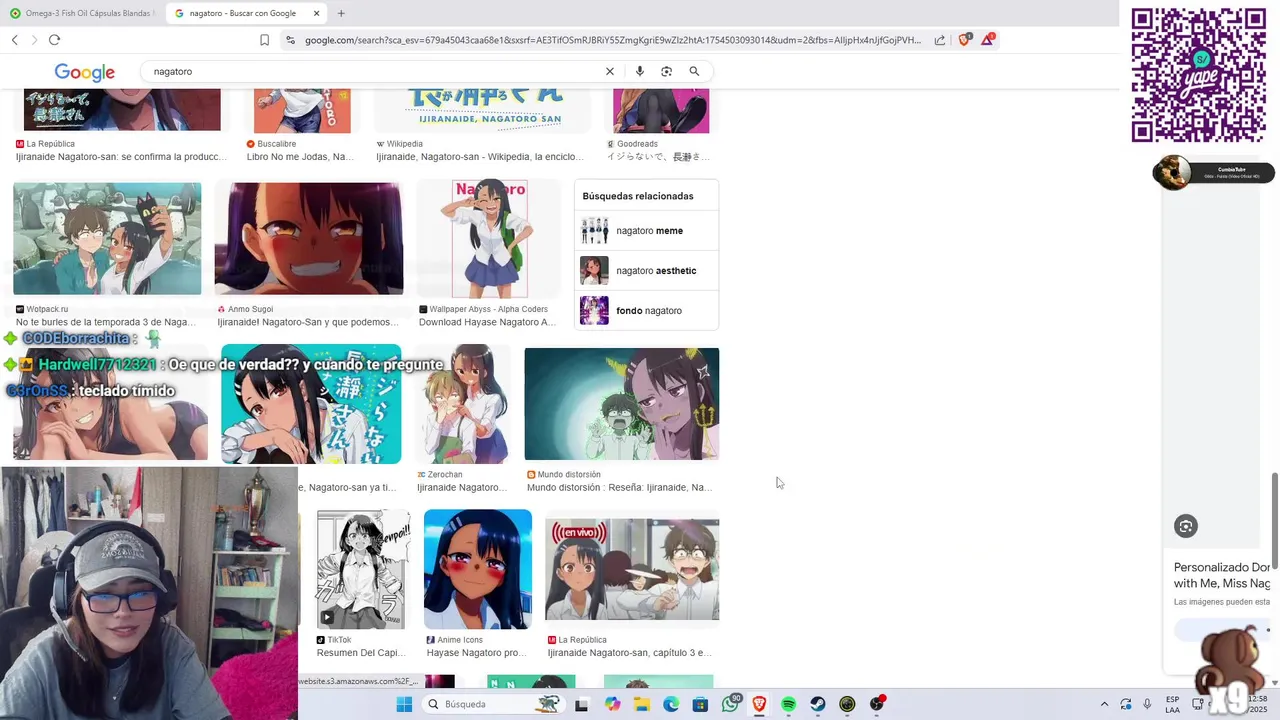Click La República se confirma caption
This screenshot has height=720, width=1280.
pyautogui.click(x=121, y=157)
